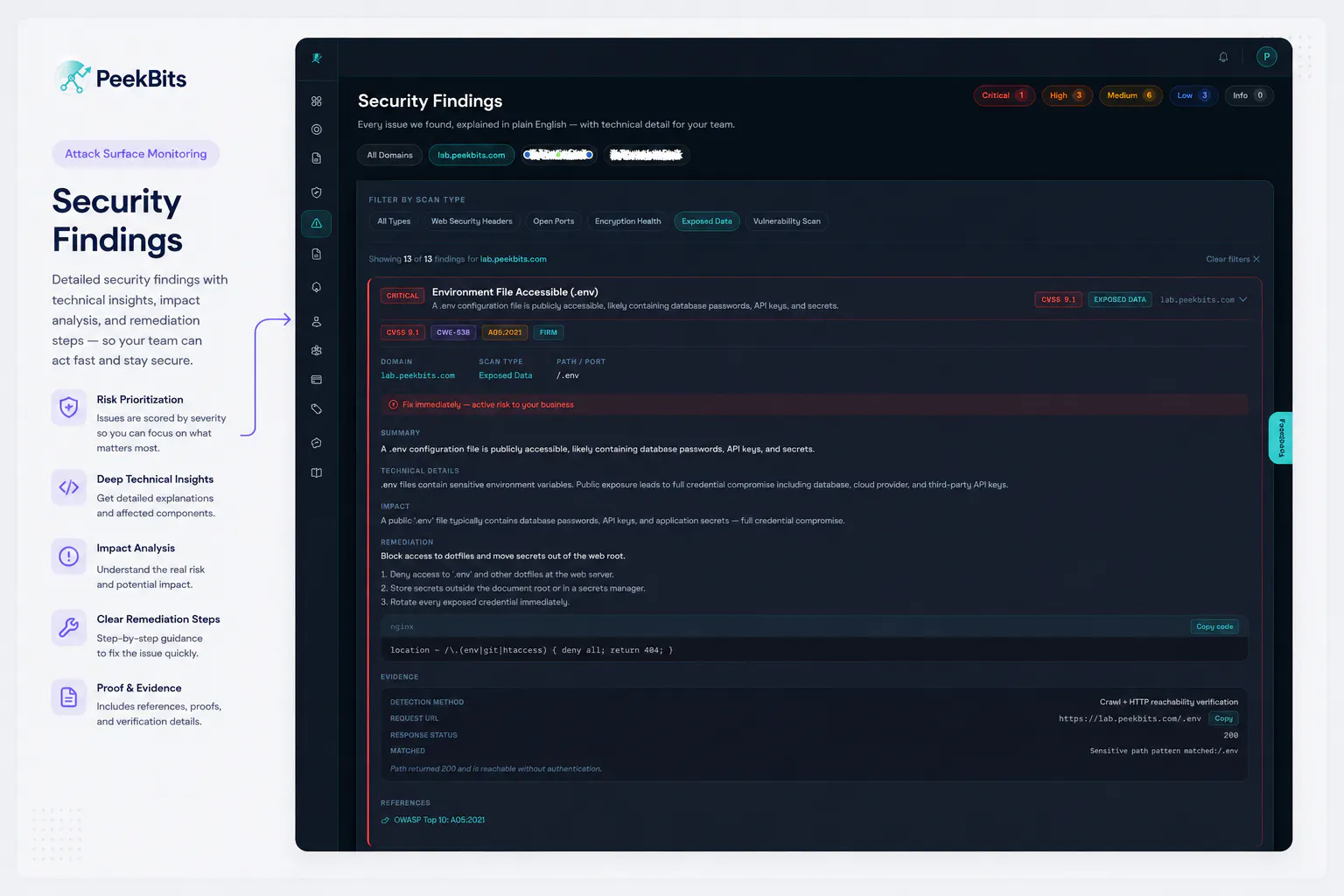The height and width of the screenshot is (896, 1344).
Task: Toggle the High severity filter pill
Action: [x=1067, y=95]
